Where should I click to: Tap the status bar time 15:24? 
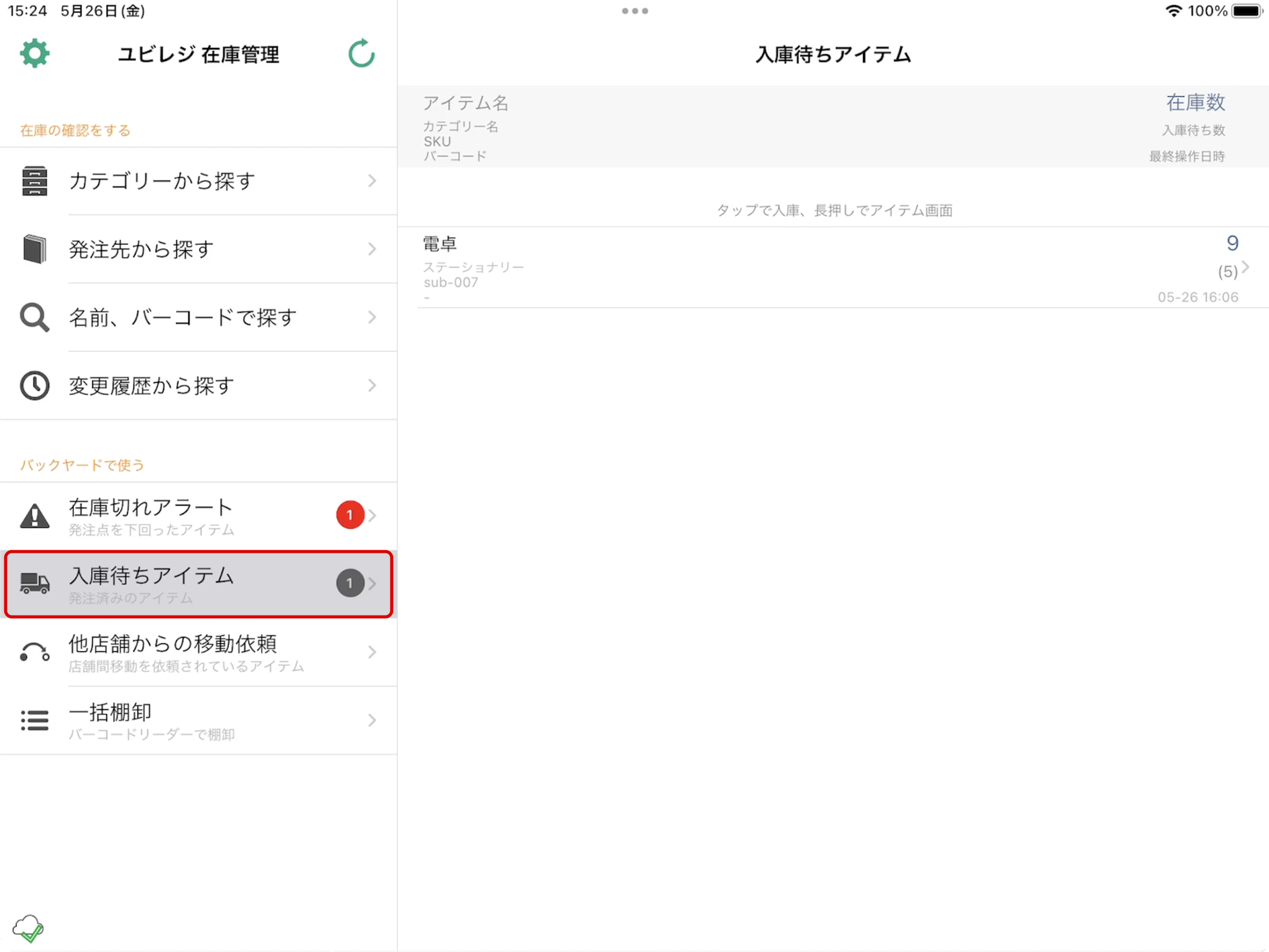27,11
